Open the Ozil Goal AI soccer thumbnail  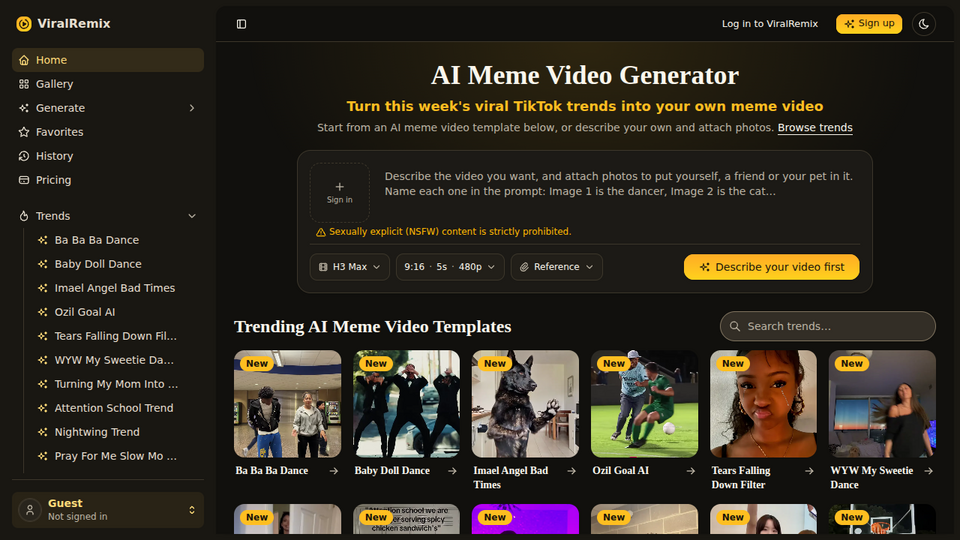644,404
